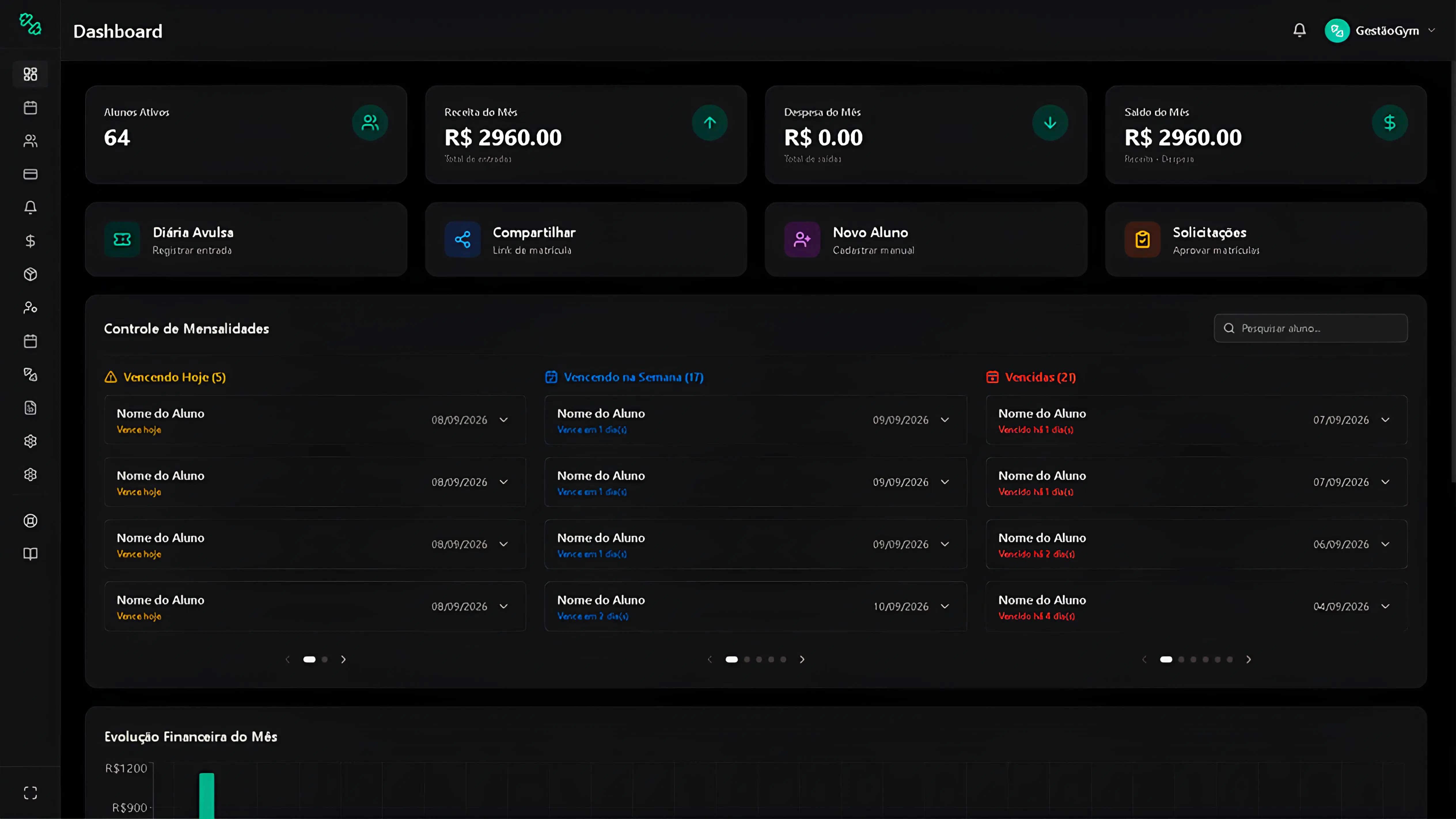Expand first Vence hoje student row chevron
Screen dimensions: 1456x819
coord(504,420)
